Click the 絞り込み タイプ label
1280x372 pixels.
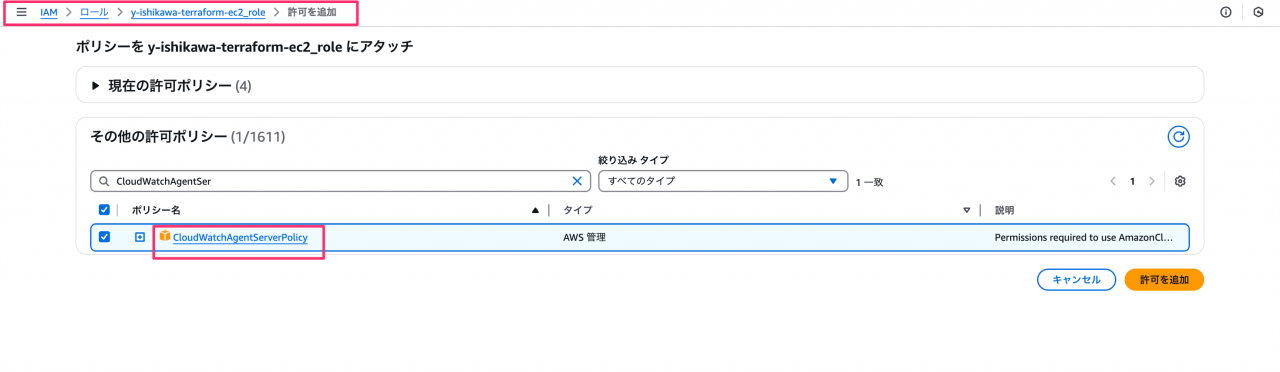click(x=633, y=160)
